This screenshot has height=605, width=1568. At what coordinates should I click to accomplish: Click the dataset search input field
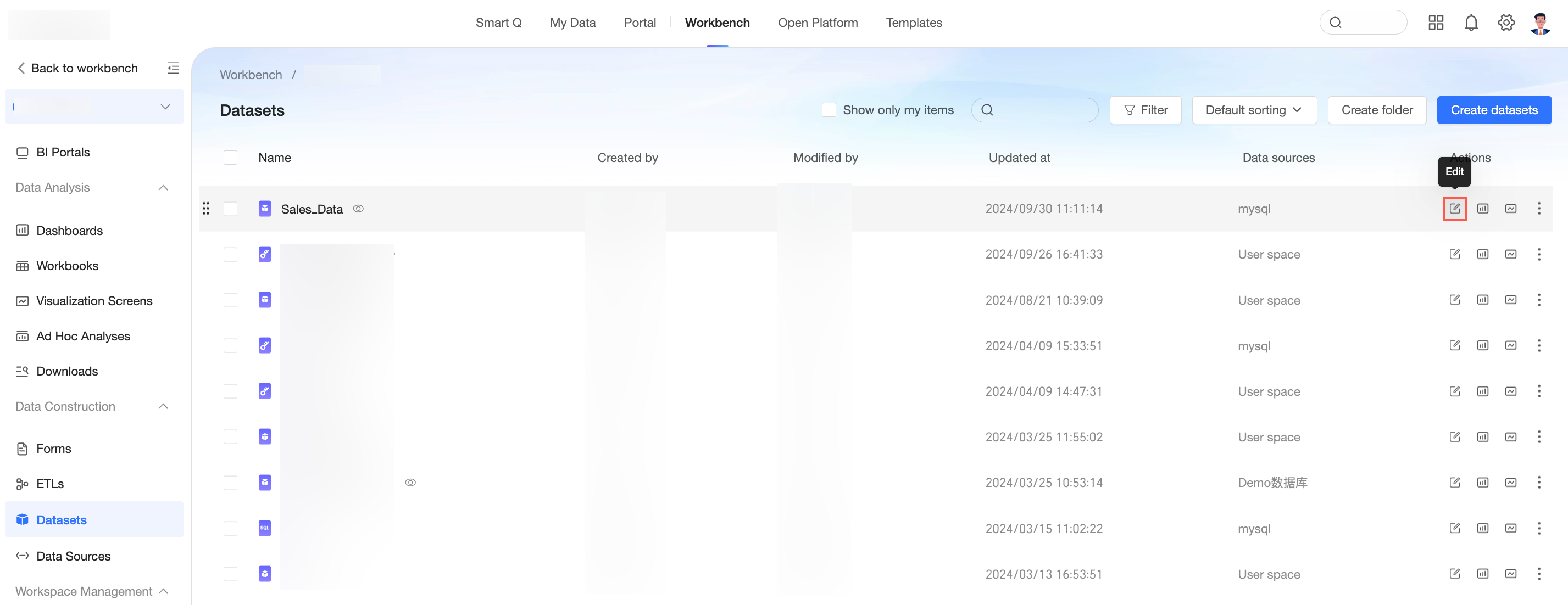(x=1034, y=110)
